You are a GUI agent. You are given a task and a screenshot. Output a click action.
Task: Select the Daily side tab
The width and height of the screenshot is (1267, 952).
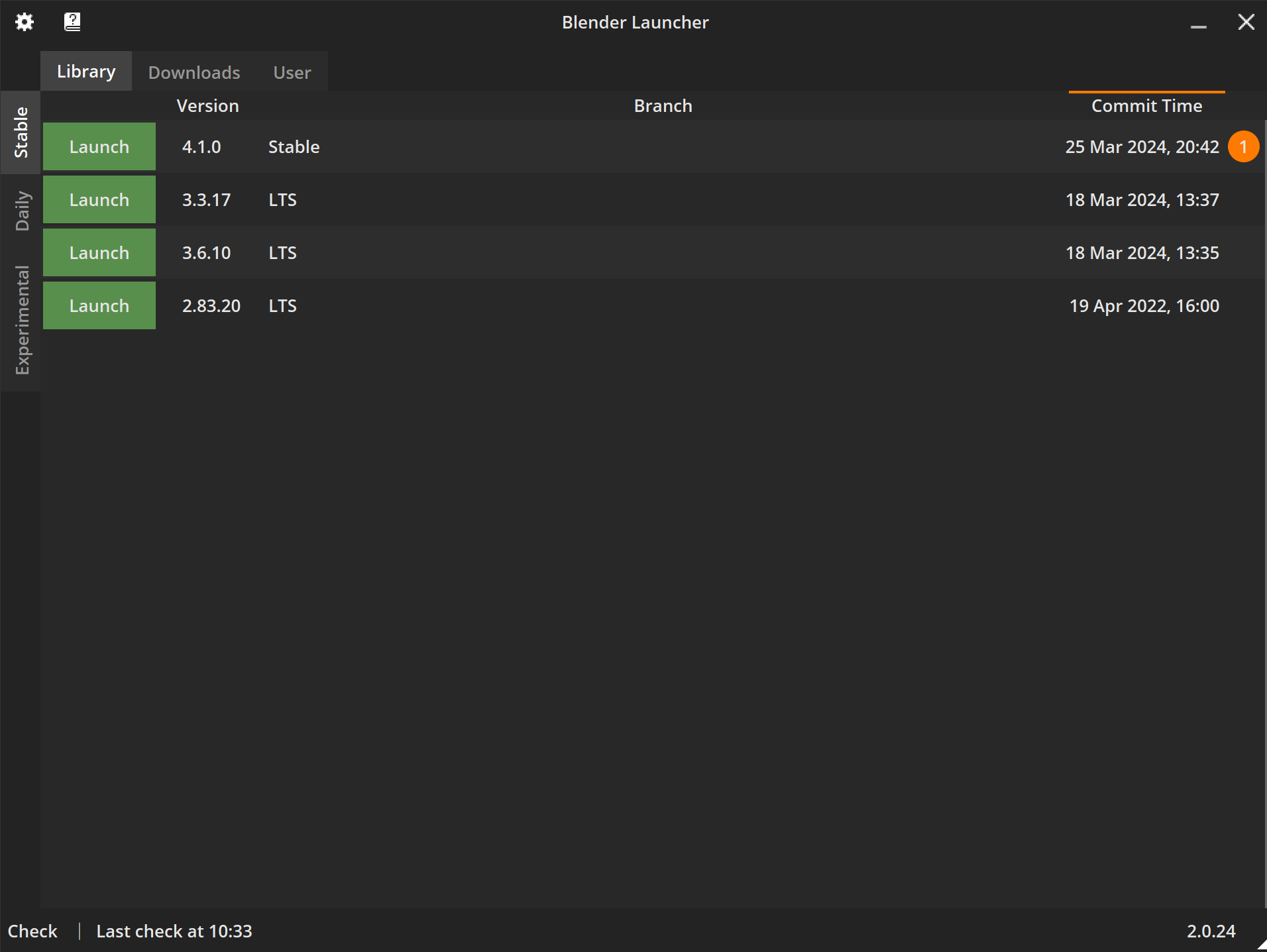point(21,211)
